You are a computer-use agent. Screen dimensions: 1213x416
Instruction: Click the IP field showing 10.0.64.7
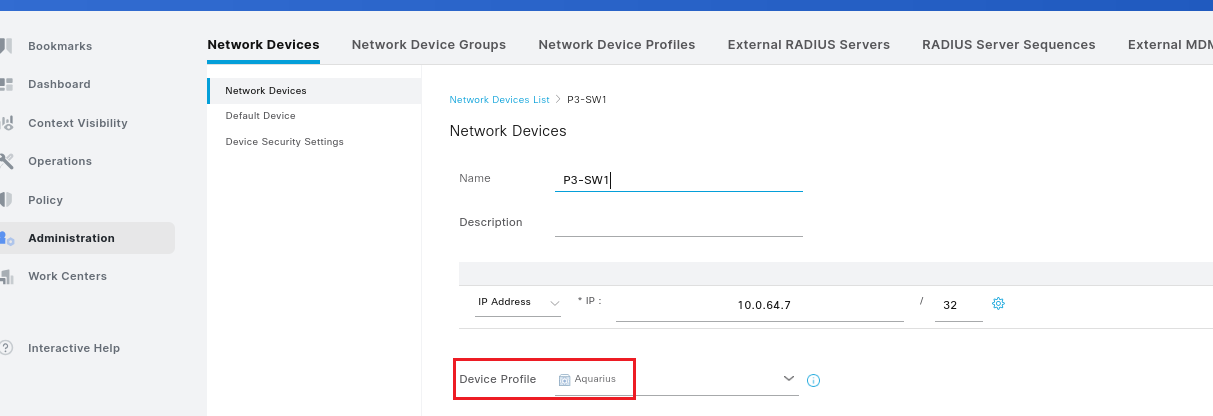pos(760,305)
